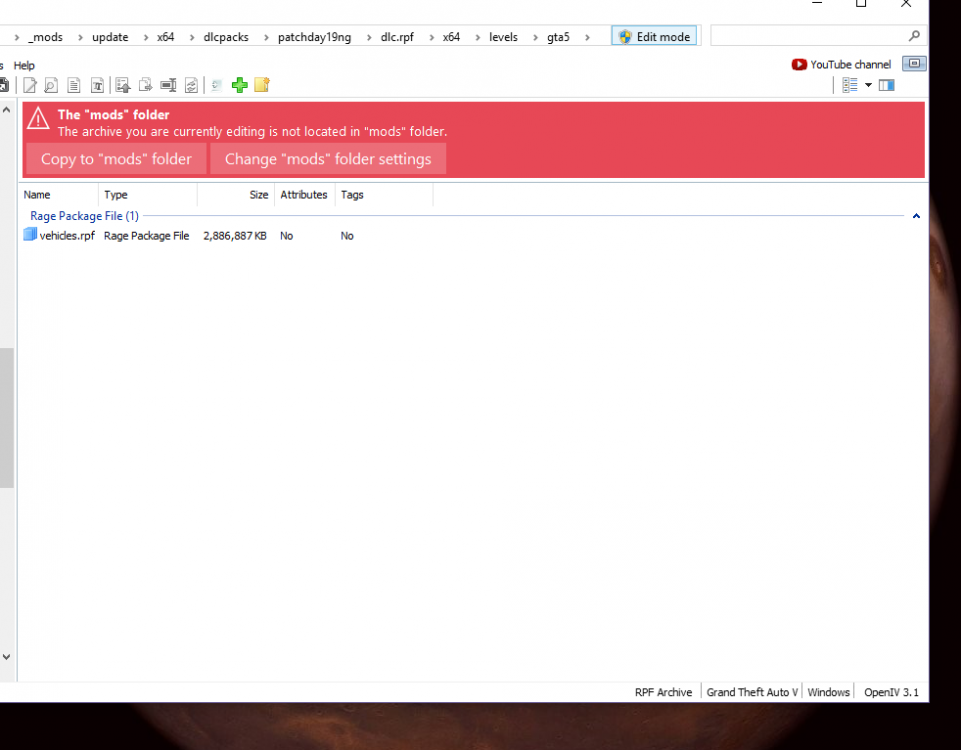961x750 pixels.
Task: Go to dlcpacks in breadcrumb path
Action: (x=226, y=37)
